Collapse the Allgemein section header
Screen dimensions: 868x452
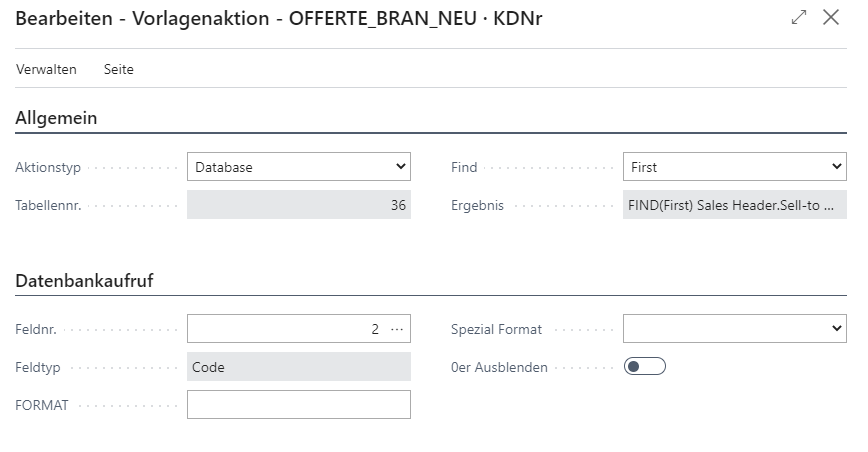(x=56, y=118)
